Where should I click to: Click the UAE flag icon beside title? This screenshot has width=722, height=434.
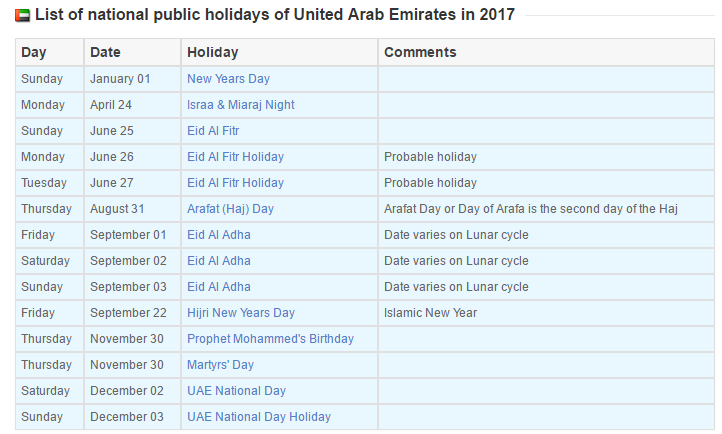pos(22,16)
